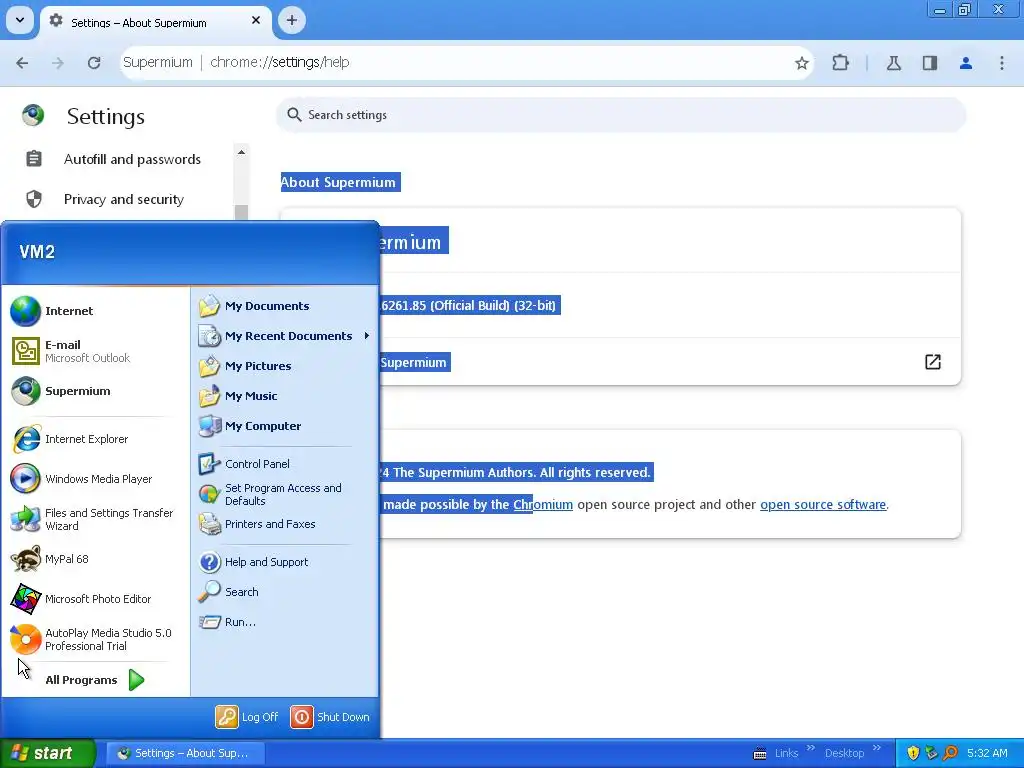Open the tab search dropdown
Viewport: 1024px width, 768px height.
point(20,20)
